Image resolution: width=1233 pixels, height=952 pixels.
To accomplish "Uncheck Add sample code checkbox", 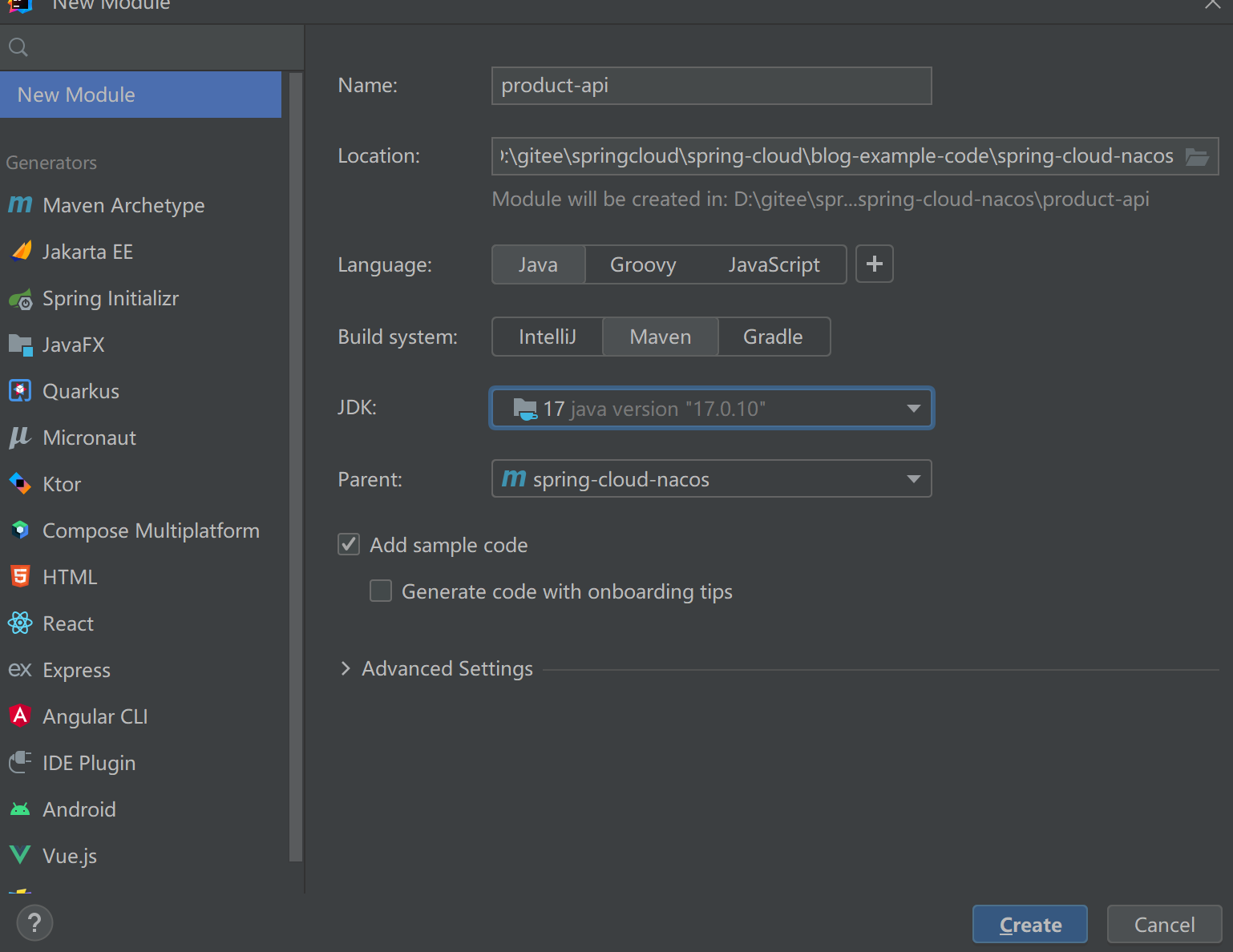I will (x=349, y=545).
